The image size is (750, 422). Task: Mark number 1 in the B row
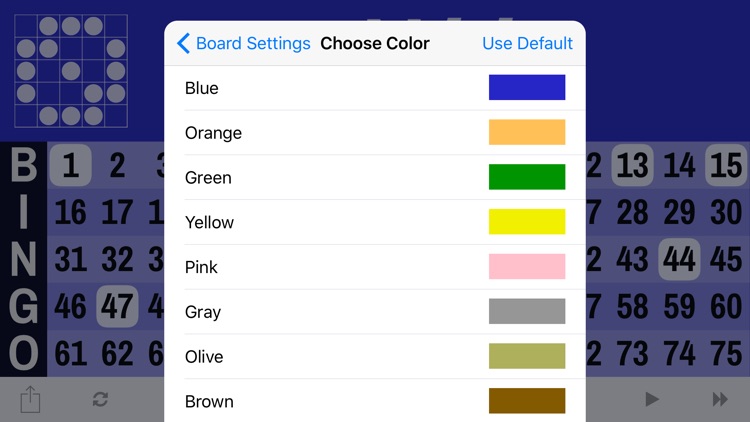pyautogui.click(x=71, y=165)
